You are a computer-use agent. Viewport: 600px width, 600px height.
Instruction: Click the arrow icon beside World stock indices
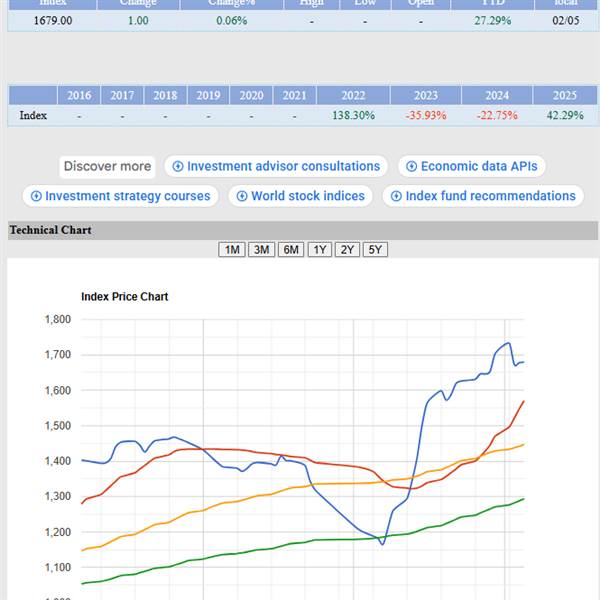point(242,196)
